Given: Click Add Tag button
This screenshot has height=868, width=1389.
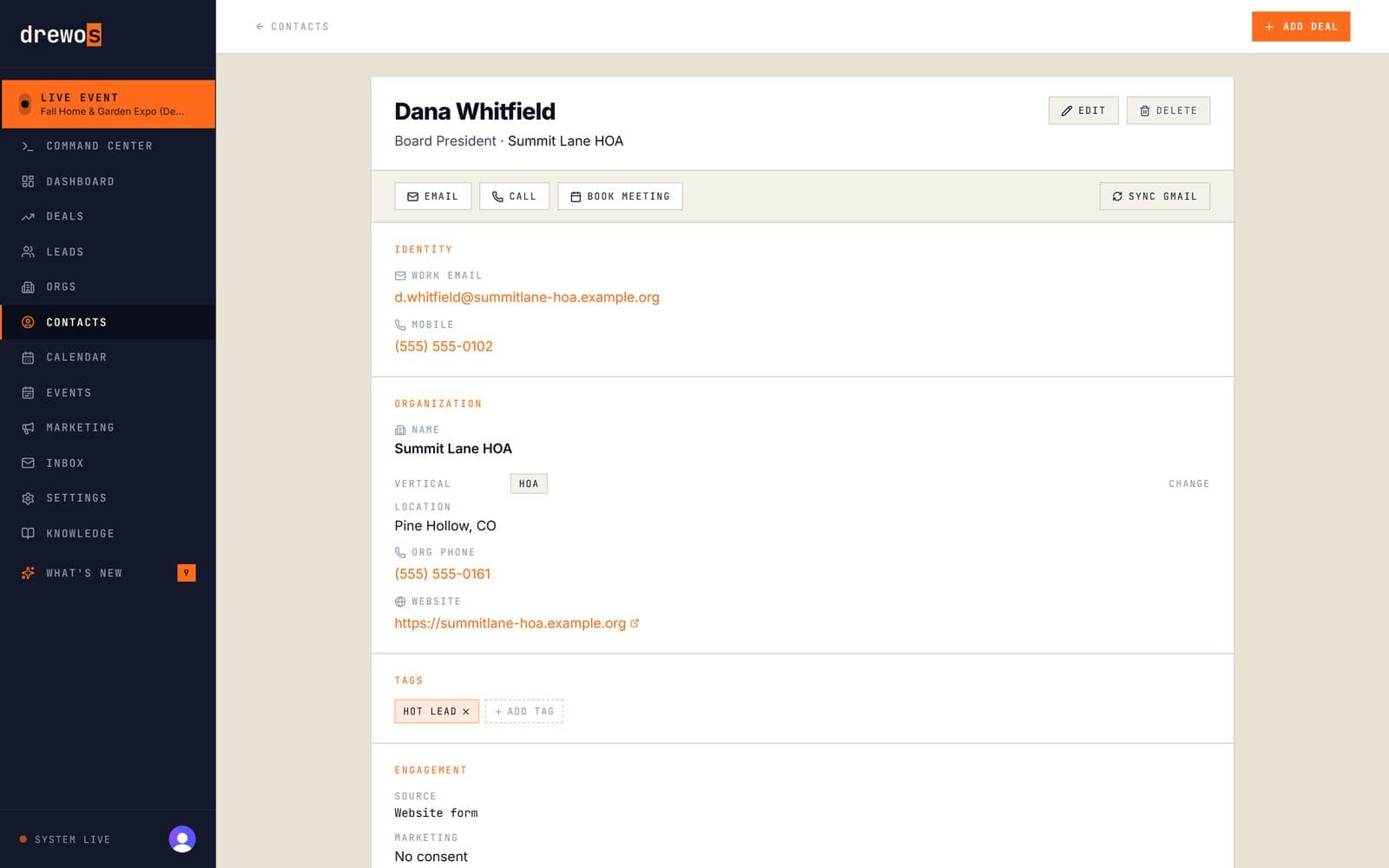Looking at the screenshot, I should (x=524, y=712).
